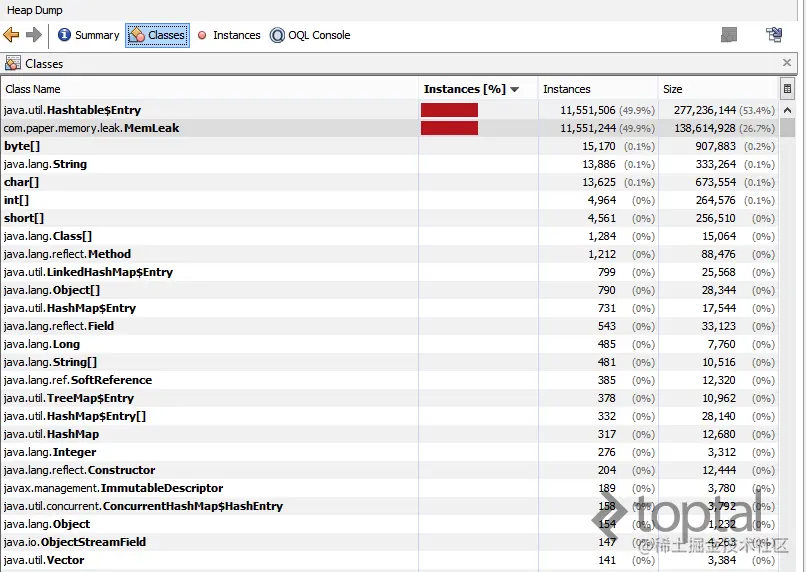Click size value 277,236,144
The height and width of the screenshot is (572, 806).
click(x=705, y=110)
